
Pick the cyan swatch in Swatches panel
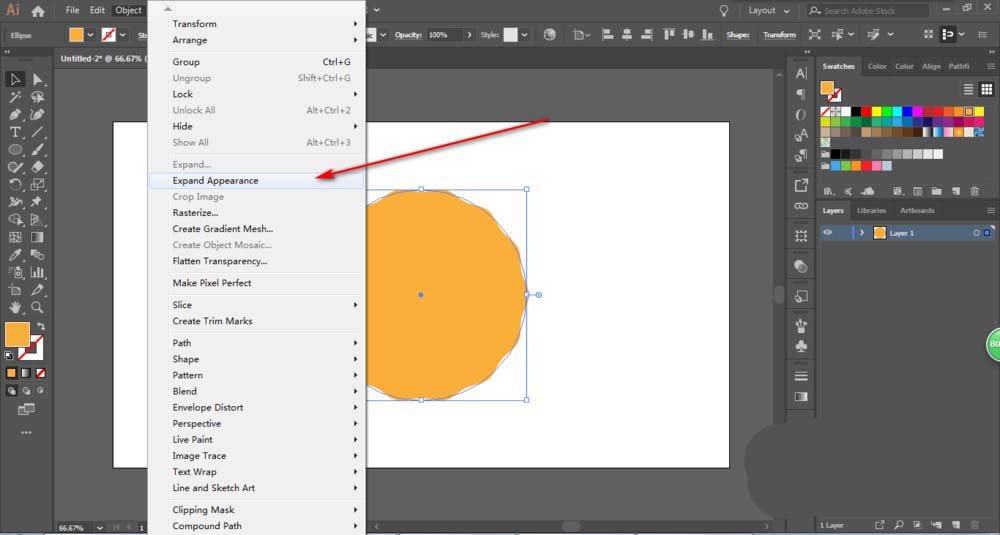[x=897, y=112]
